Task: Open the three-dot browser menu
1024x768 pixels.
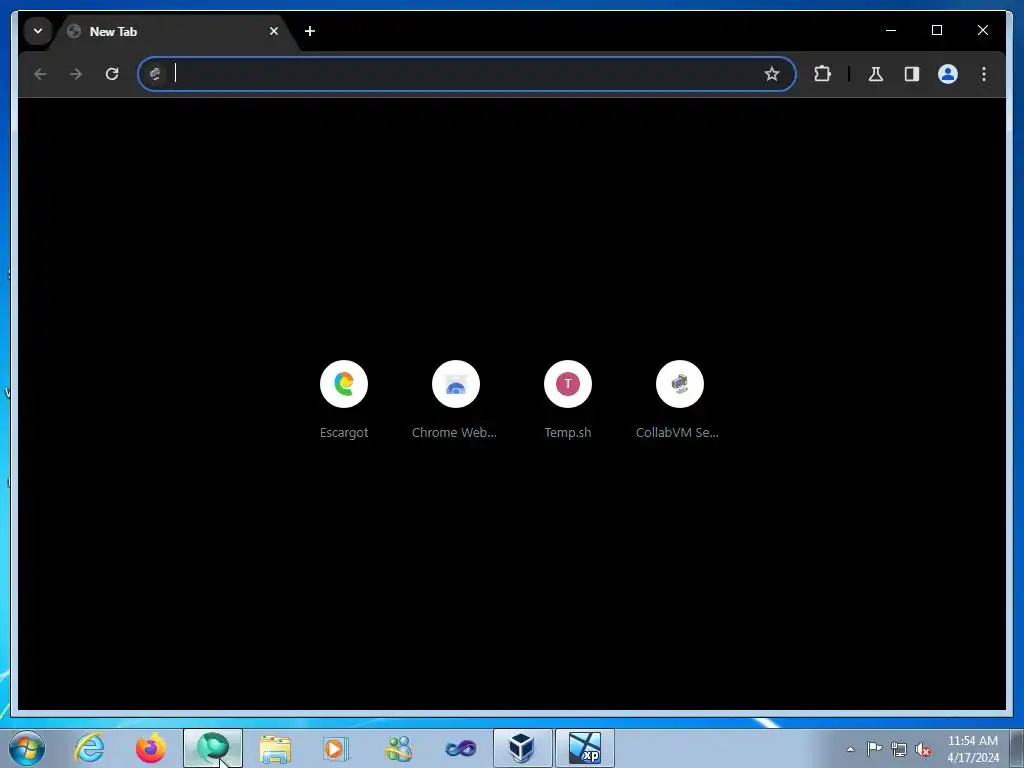Action: [x=984, y=74]
